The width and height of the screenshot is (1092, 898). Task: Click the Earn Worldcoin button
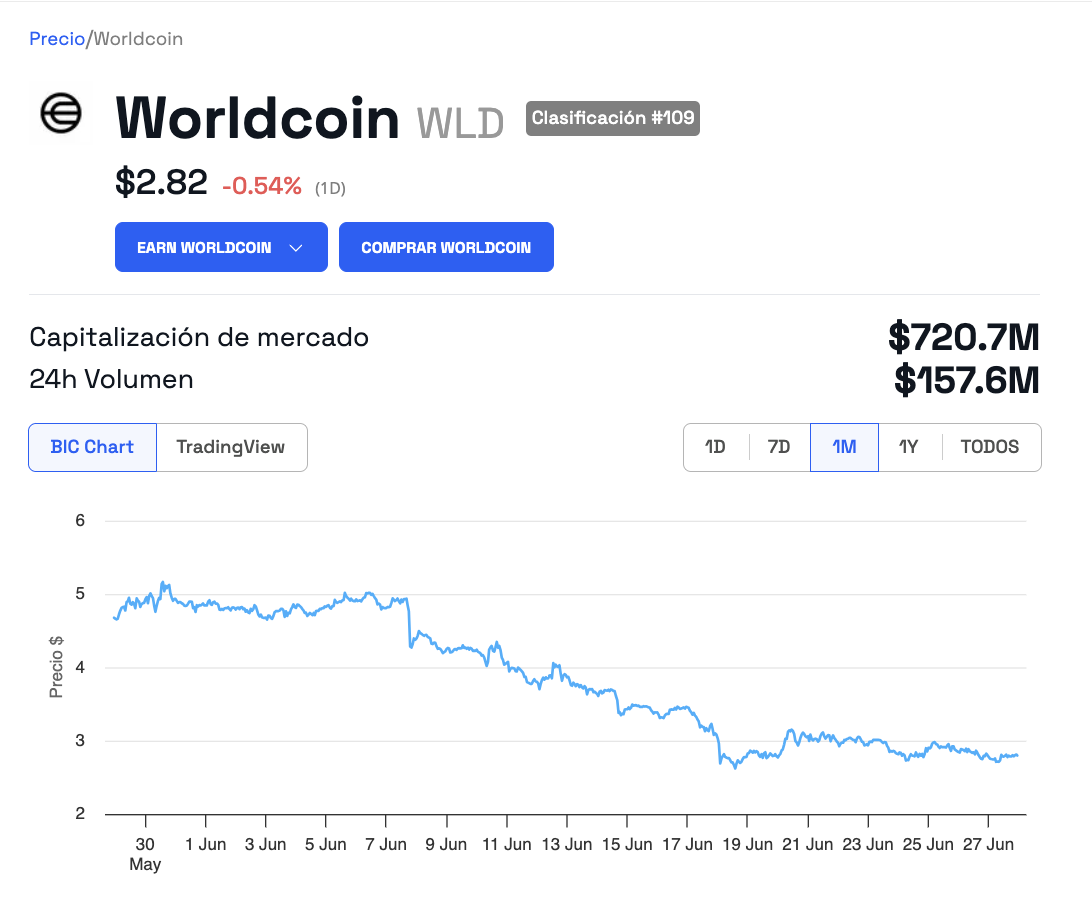[221, 247]
